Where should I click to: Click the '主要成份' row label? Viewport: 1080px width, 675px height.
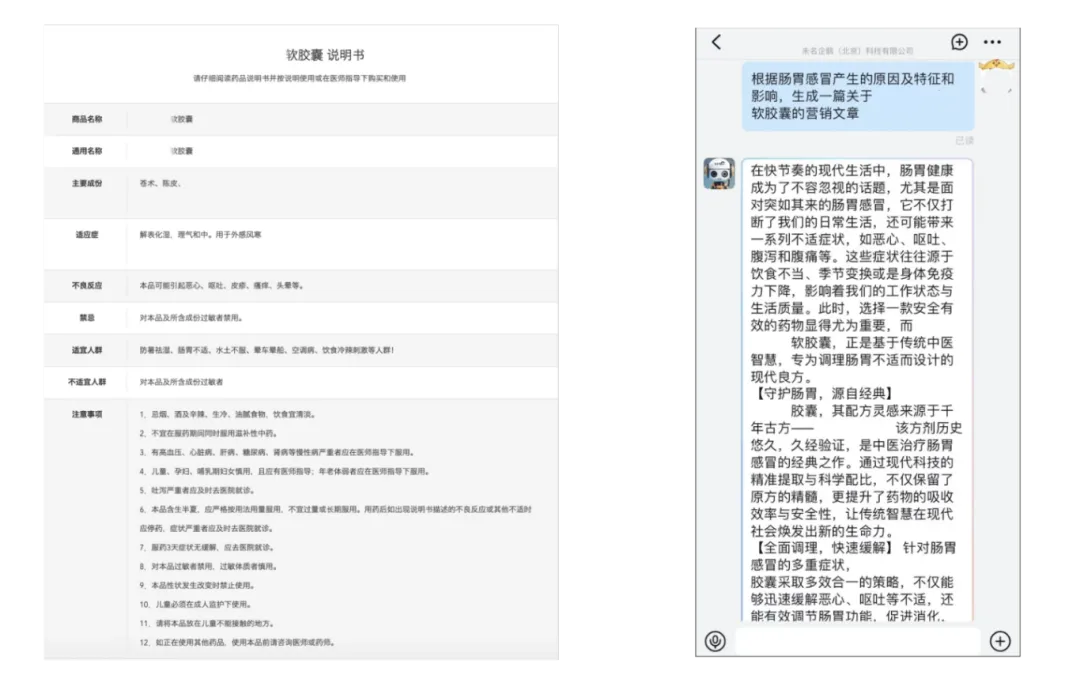[87, 183]
